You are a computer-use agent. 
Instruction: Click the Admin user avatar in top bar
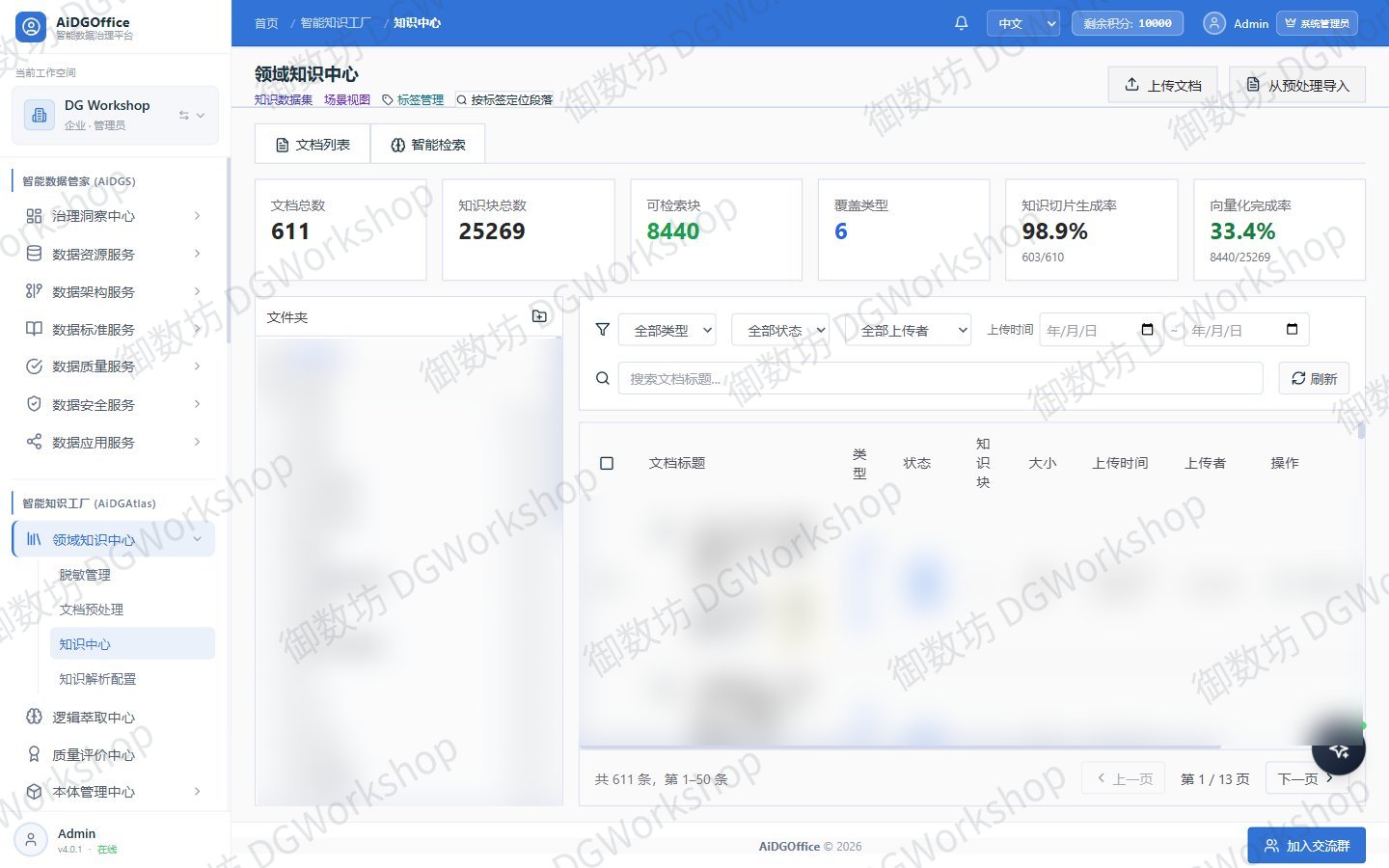click(x=1214, y=23)
